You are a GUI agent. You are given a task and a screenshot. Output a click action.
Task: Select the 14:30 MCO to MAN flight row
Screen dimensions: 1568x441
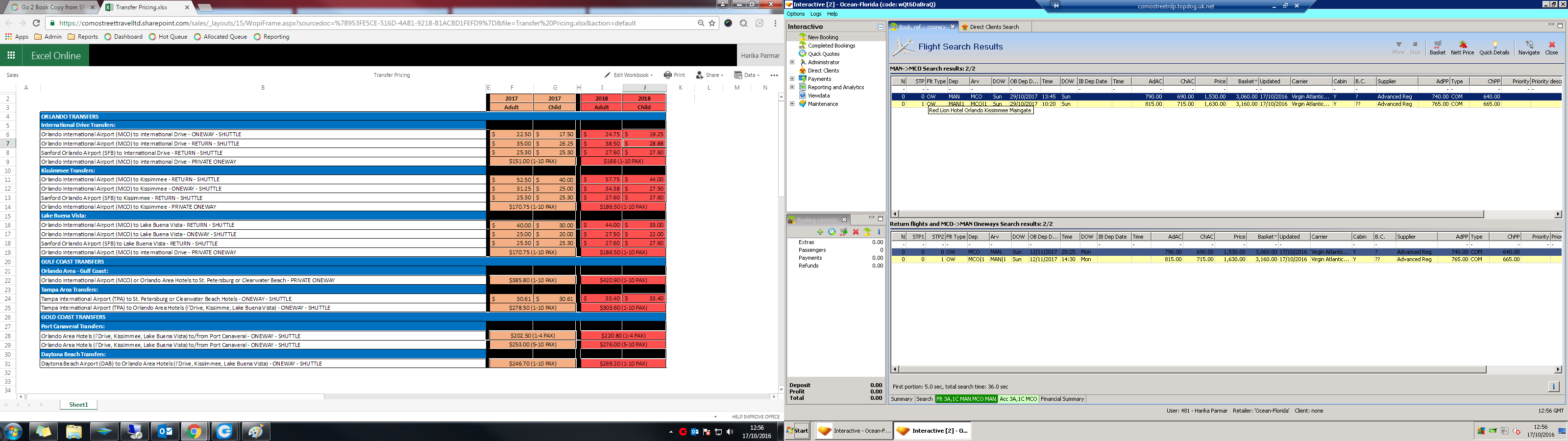pyautogui.click(x=1226, y=260)
